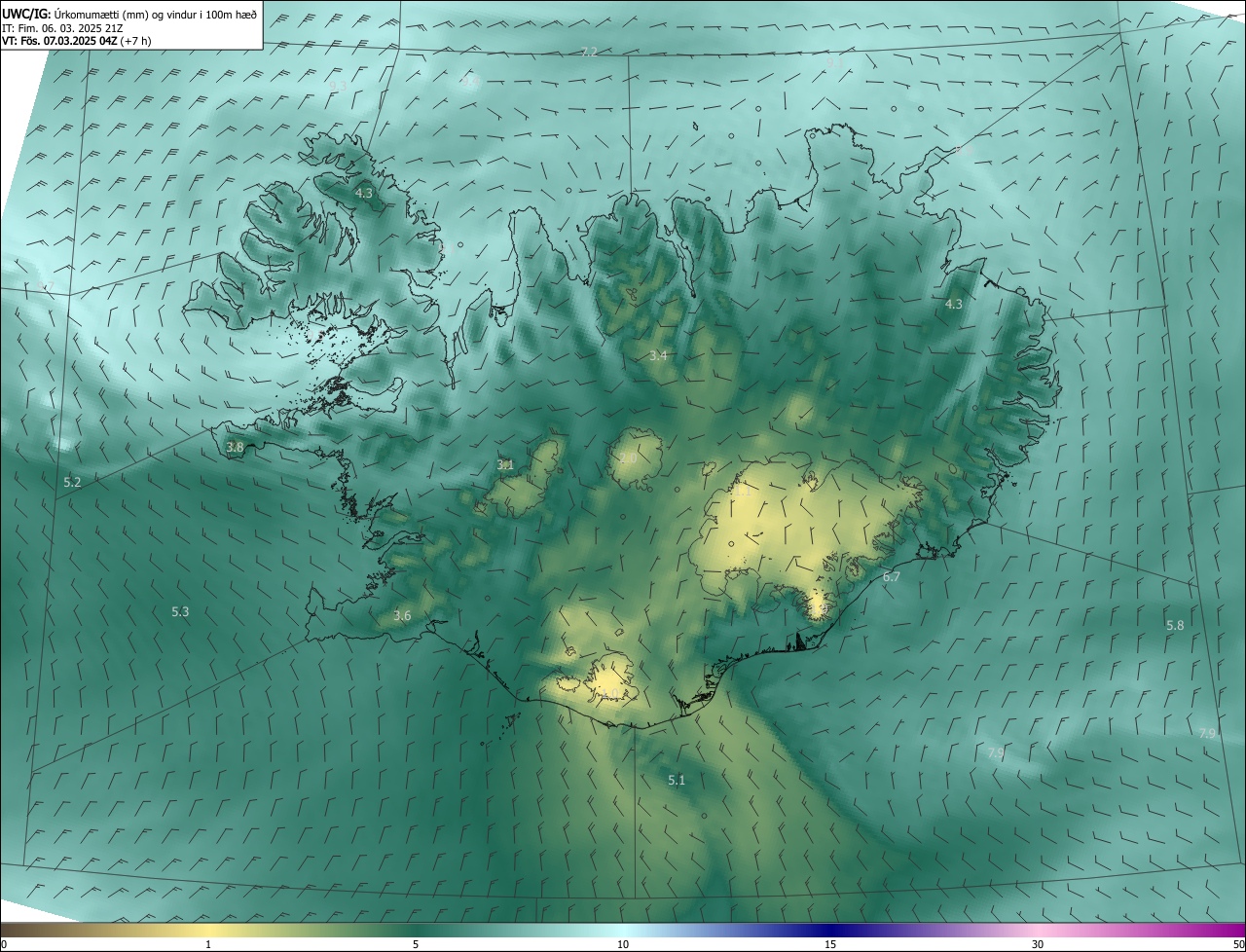Viewport: 1246px width, 952px height.
Task: Click the 3.1 value label near Langjökull glacier
Action: [x=505, y=465]
